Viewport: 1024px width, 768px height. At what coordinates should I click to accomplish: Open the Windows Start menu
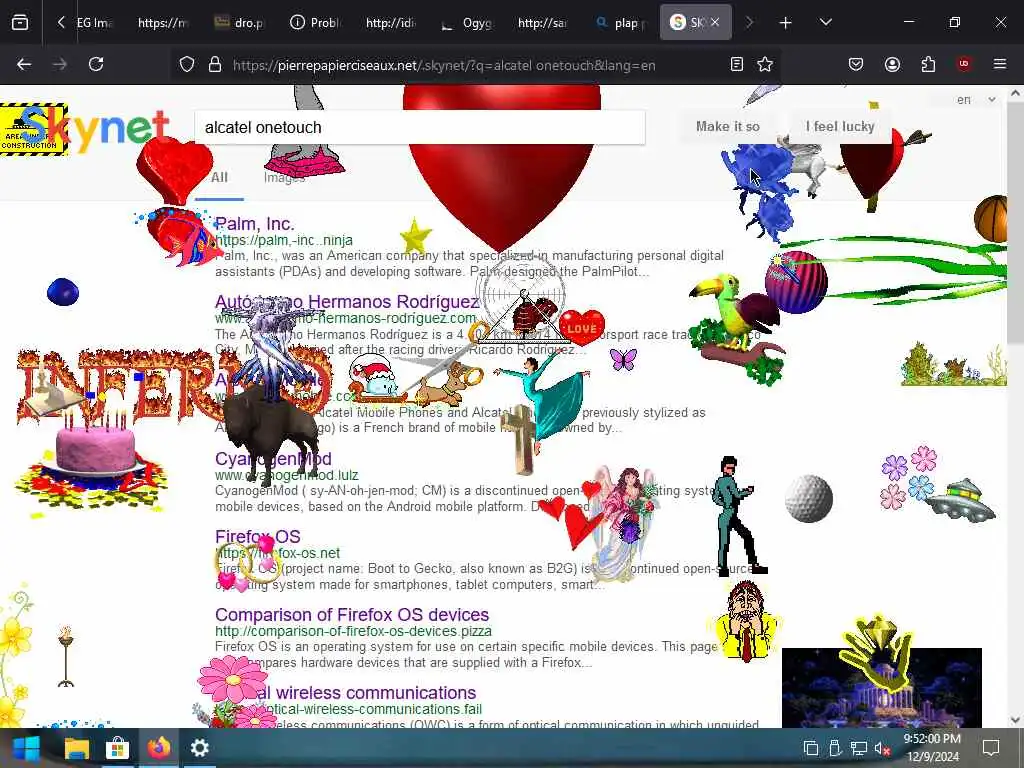[26, 748]
